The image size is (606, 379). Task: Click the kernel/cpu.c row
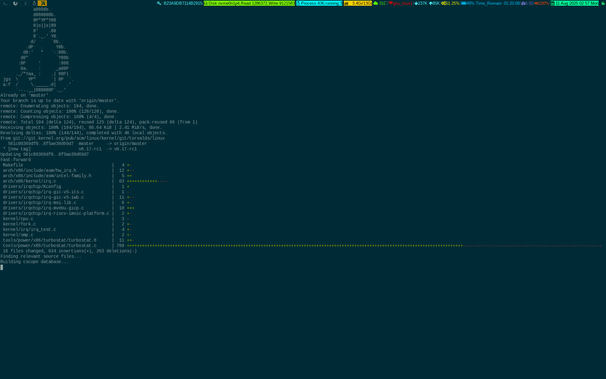66,219
